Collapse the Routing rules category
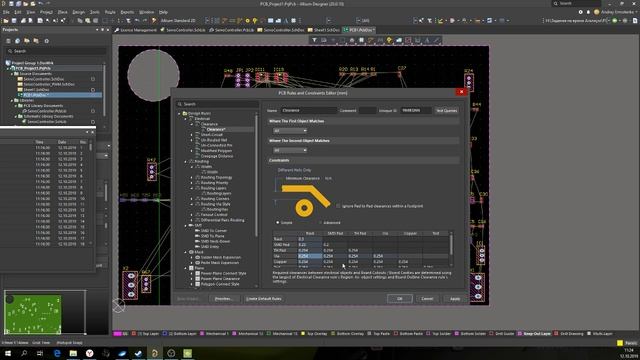 coord(186,161)
